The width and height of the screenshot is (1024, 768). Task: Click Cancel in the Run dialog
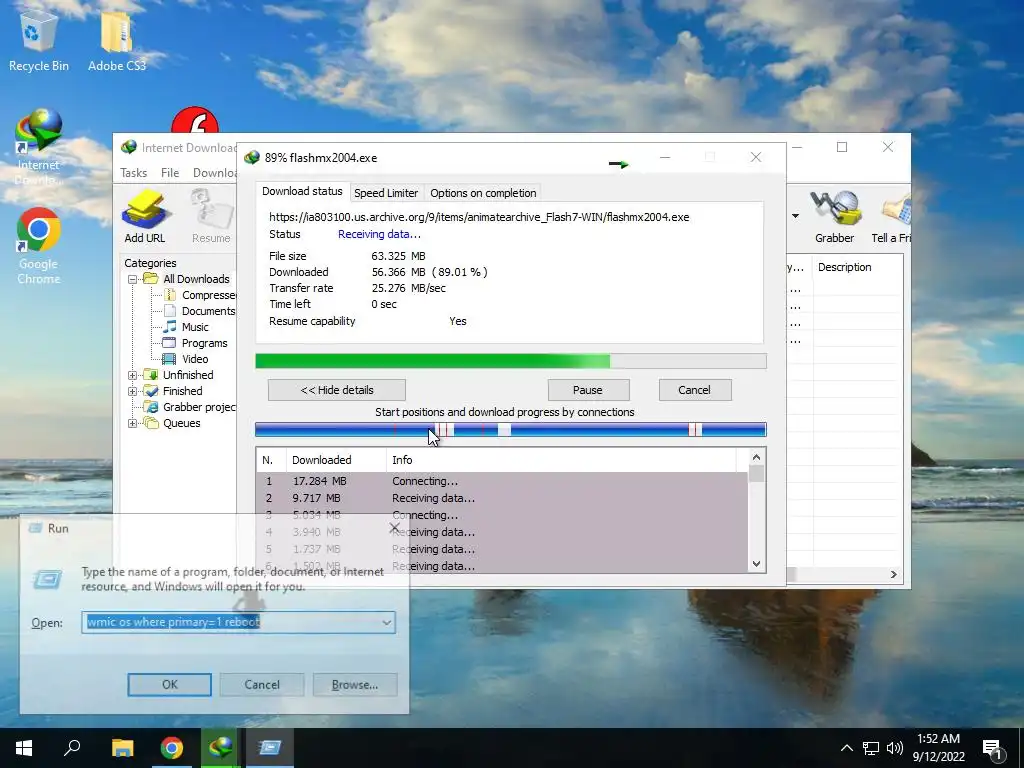point(262,684)
